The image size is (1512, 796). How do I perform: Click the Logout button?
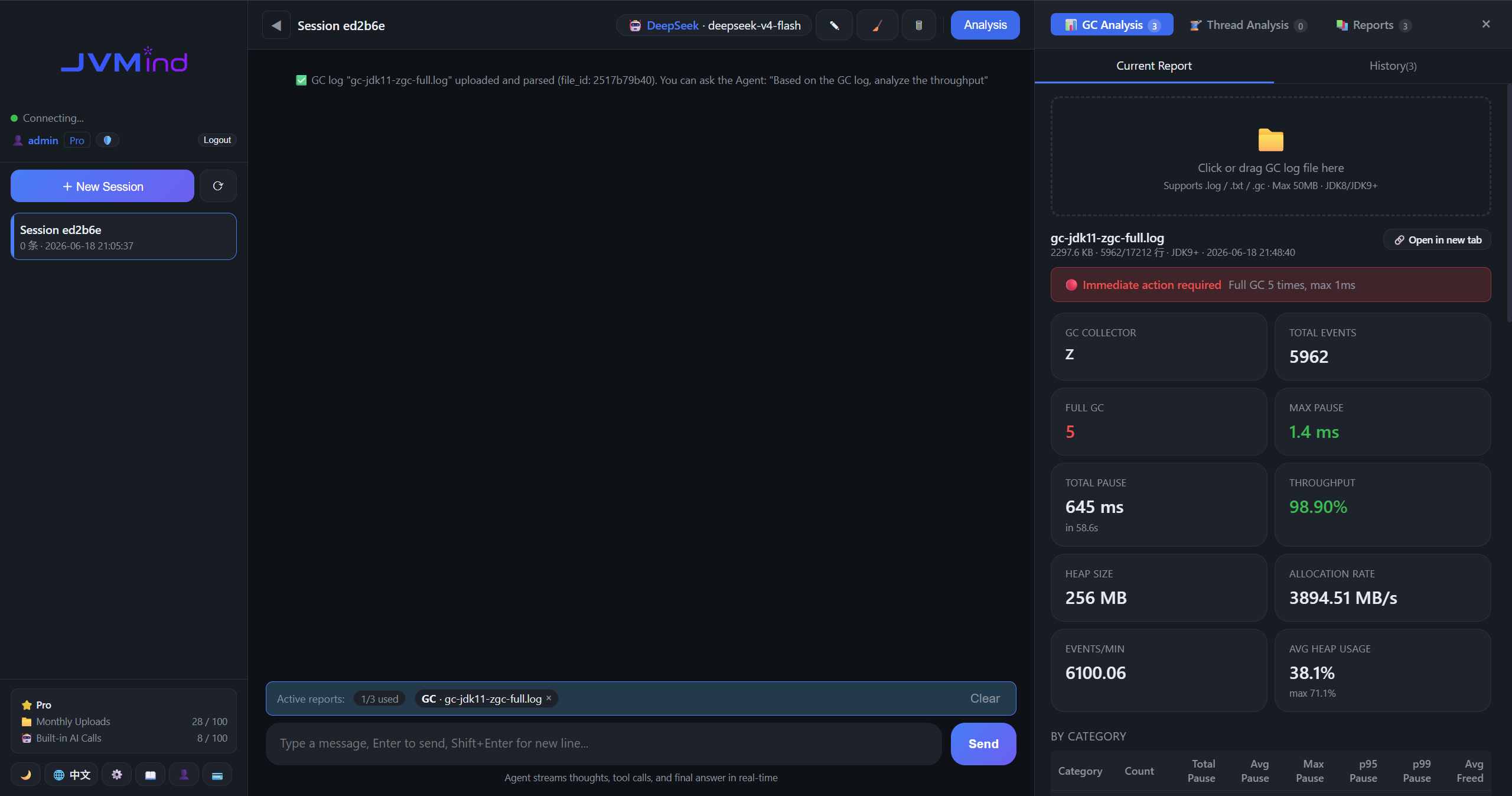click(217, 140)
